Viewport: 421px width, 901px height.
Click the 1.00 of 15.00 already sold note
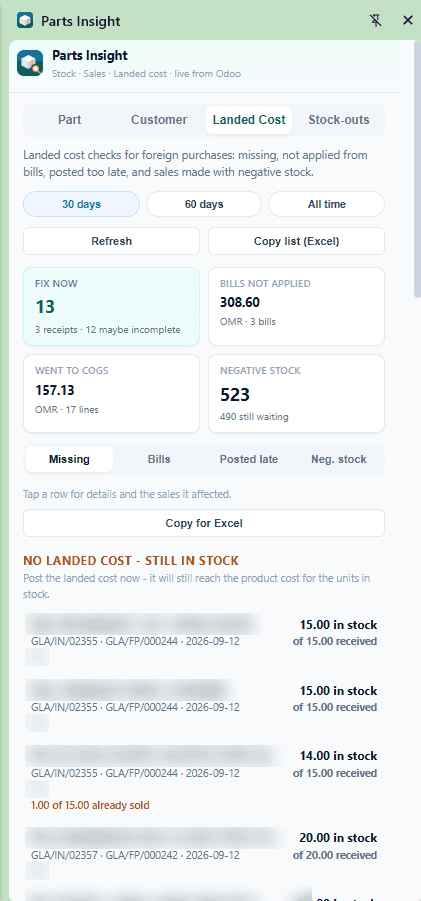point(90,805)
